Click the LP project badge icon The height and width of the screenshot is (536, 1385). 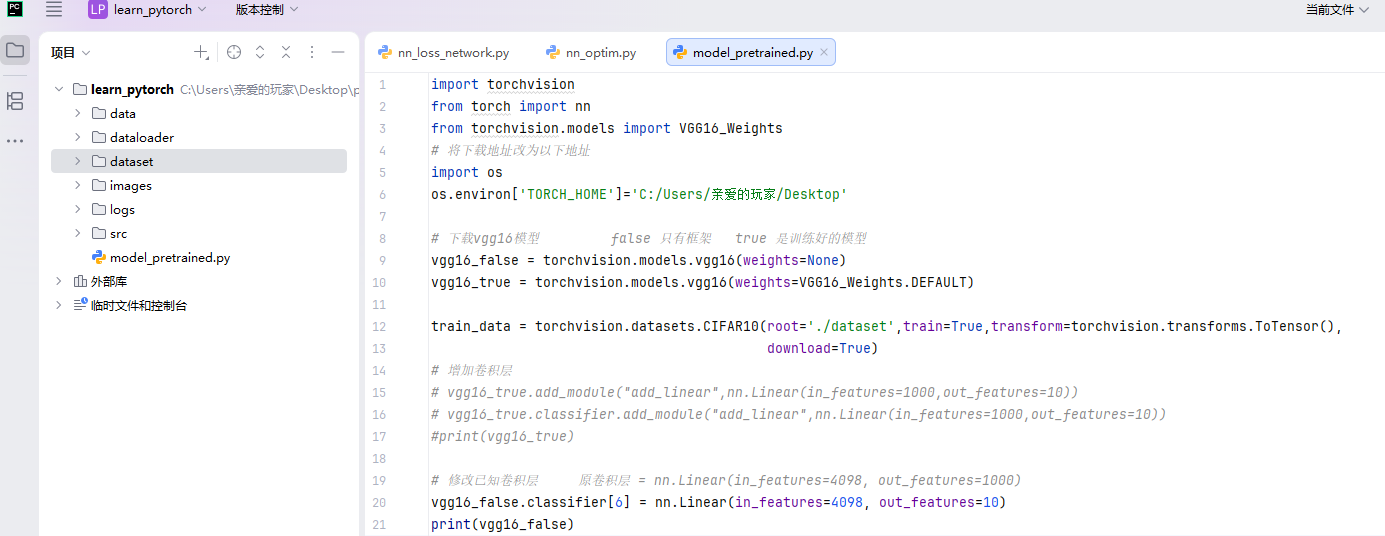(x=98, y=9)
